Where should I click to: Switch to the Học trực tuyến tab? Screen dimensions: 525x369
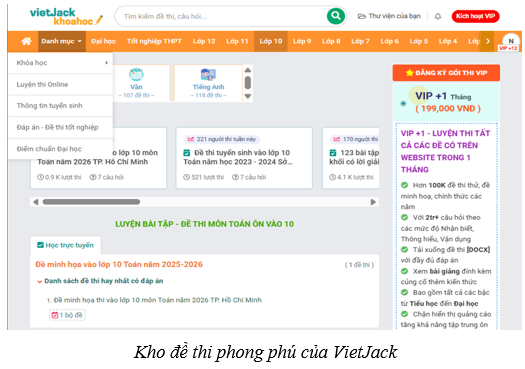click(66, 245)
